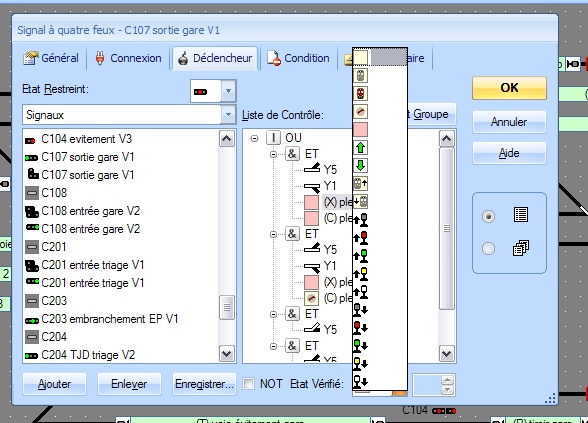Select the green down arrow state icon
588x423 pixels.
click(360, 165)
